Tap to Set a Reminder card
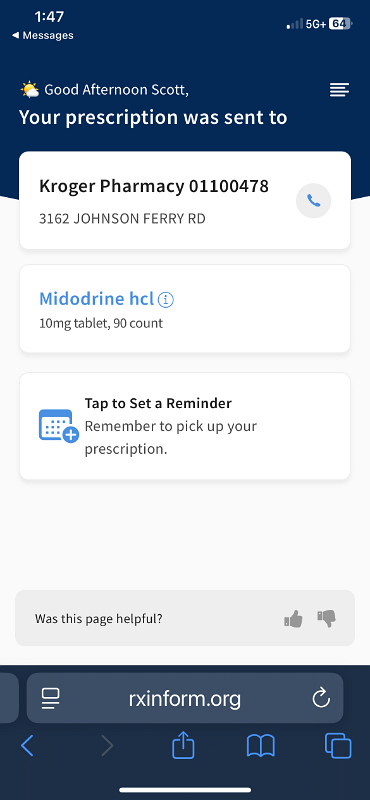The width and height of the screenshot is (370, 800). (x=185, y=427)
